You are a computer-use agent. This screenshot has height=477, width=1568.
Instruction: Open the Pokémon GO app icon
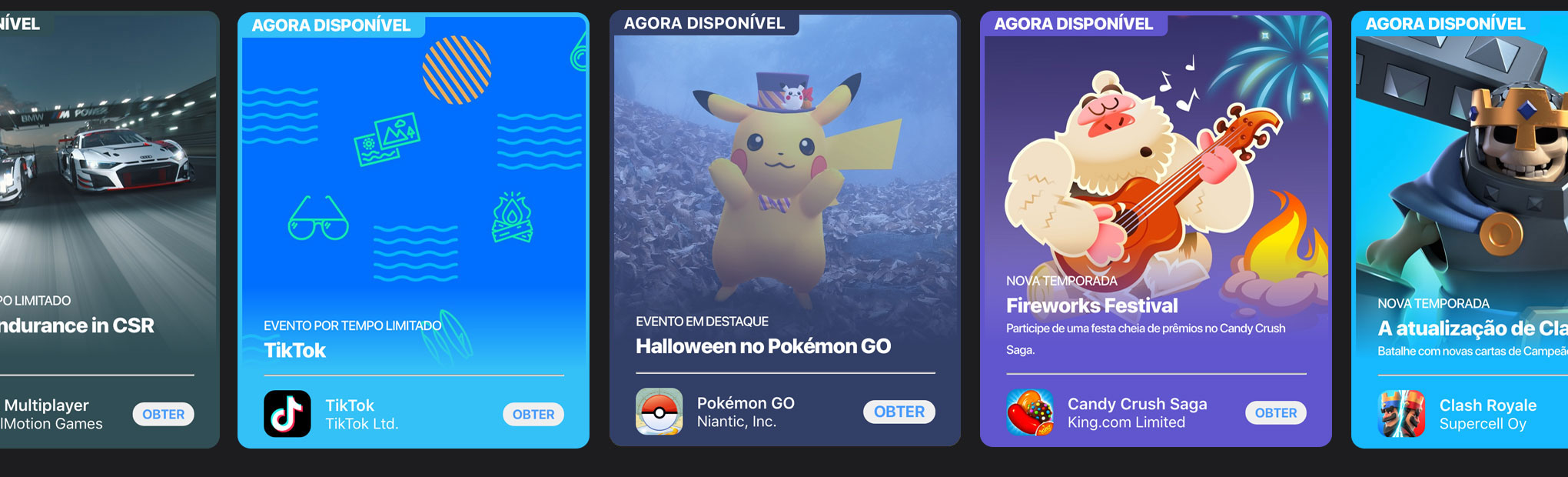659,412
